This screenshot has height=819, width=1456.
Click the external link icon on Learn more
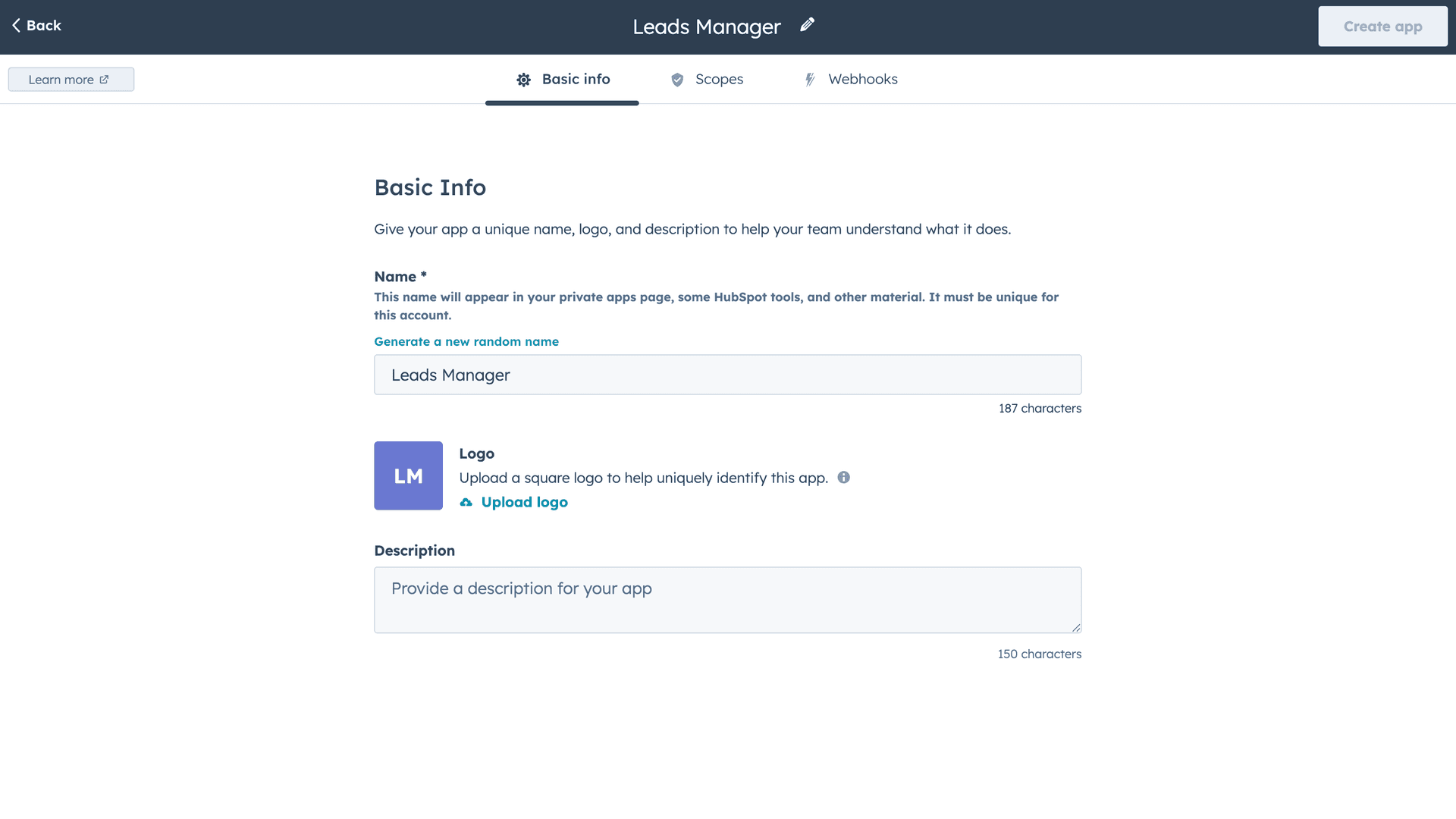105,79
